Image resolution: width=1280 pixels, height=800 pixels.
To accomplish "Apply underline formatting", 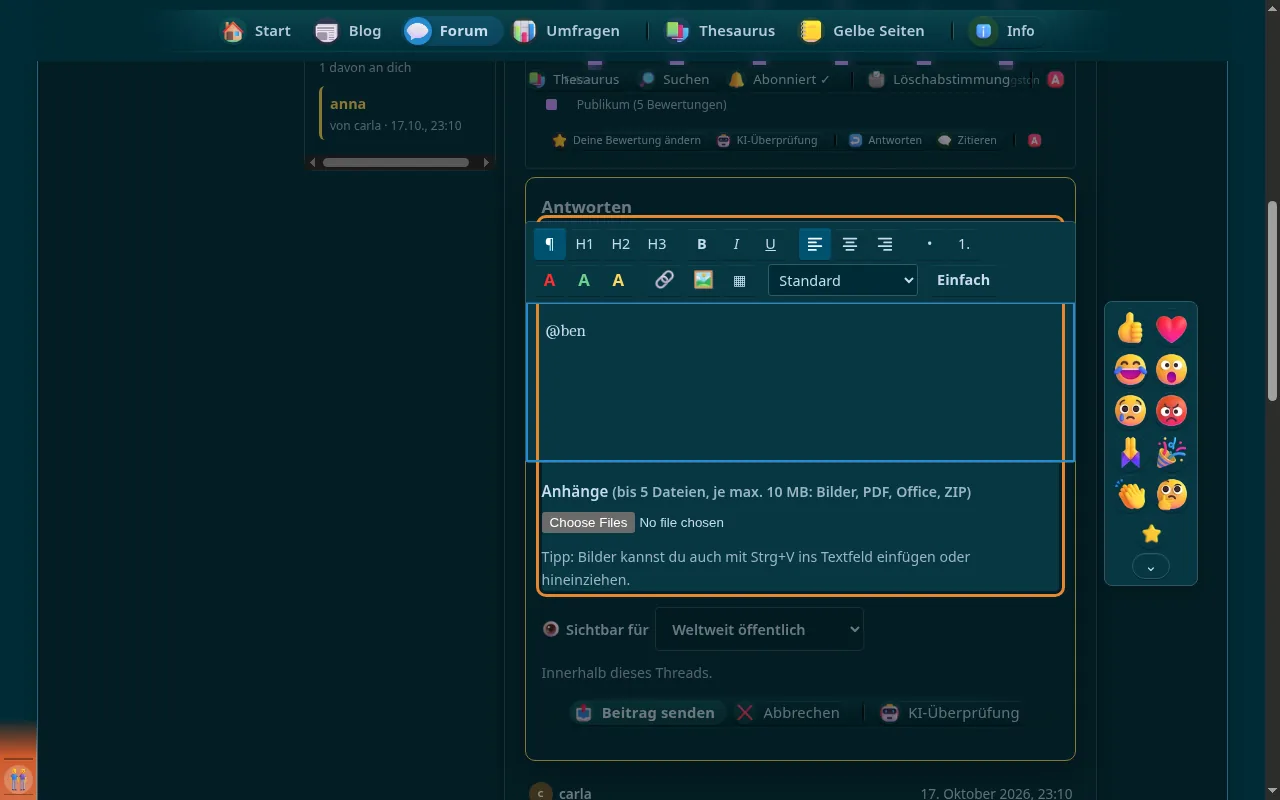I will [x=770, y=244].
